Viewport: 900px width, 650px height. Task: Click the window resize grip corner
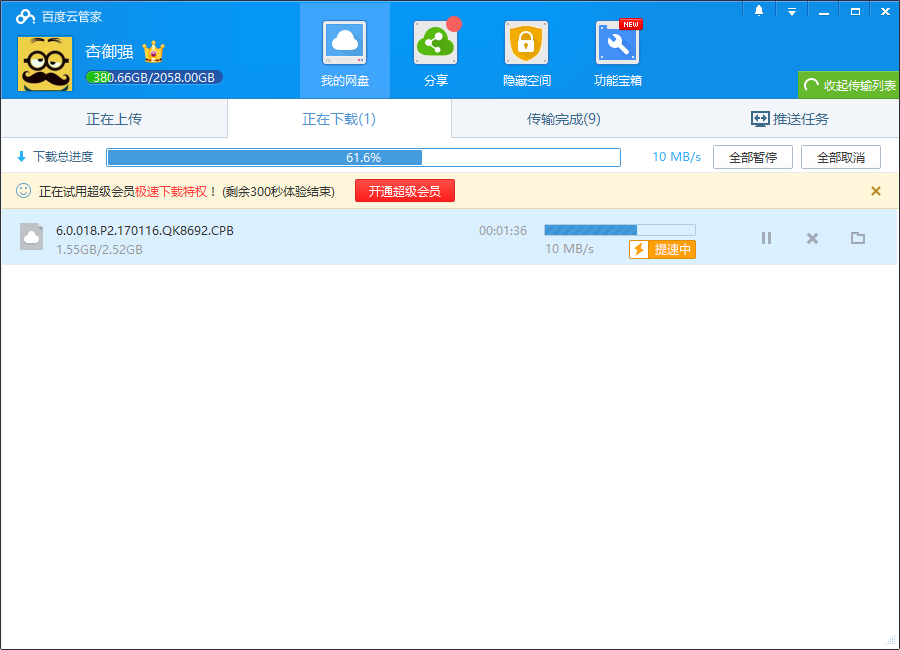click(x=891, y=642)
